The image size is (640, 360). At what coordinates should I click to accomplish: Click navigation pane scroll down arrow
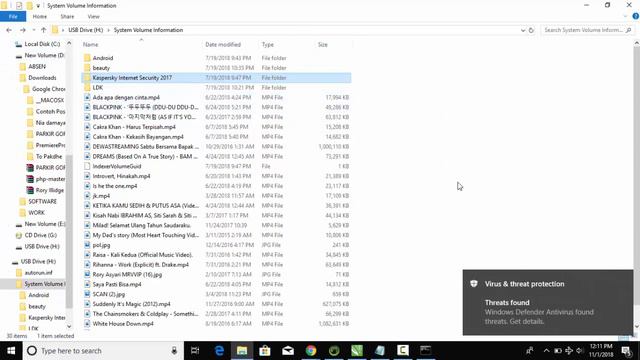69,326
